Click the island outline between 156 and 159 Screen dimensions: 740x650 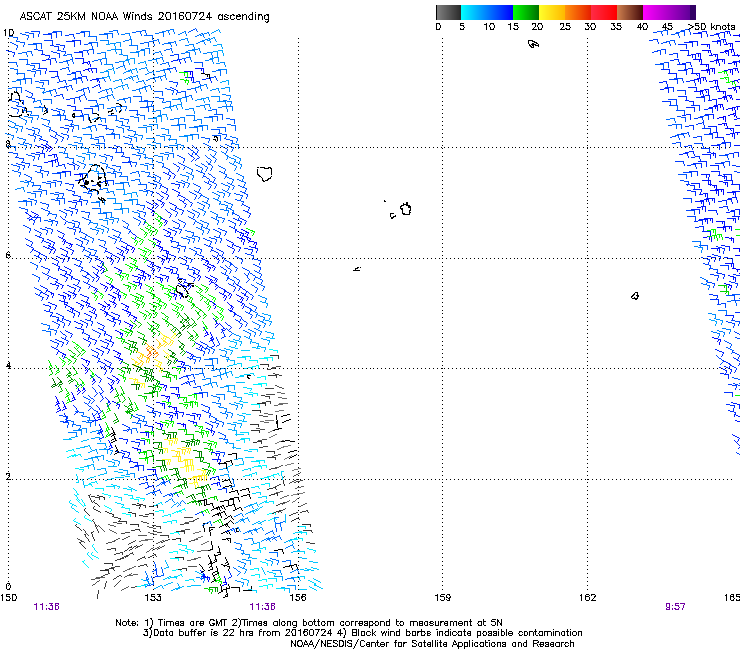[406, 209]
